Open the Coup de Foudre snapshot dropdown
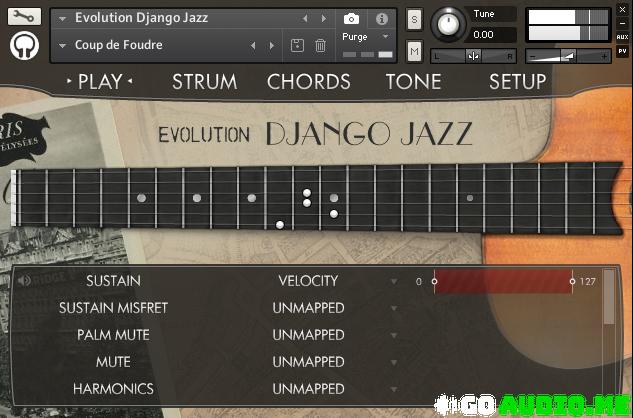 (62, 46)
